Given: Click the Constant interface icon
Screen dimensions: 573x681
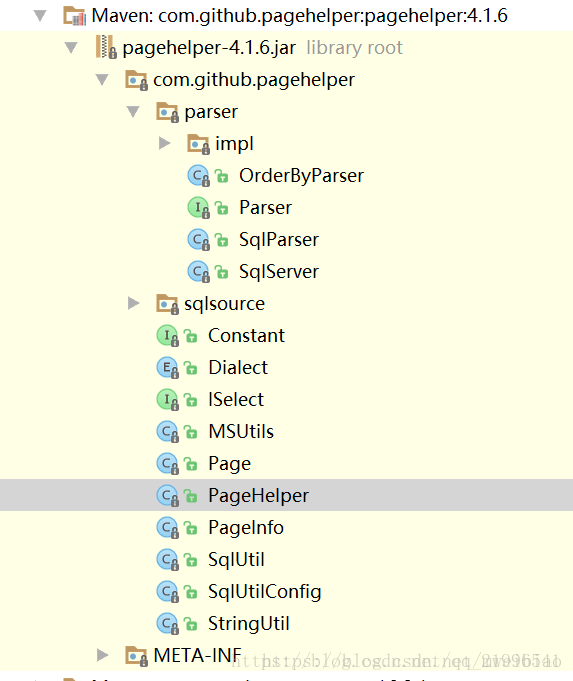Looking at the screenshot, I should tap(168, 336).
